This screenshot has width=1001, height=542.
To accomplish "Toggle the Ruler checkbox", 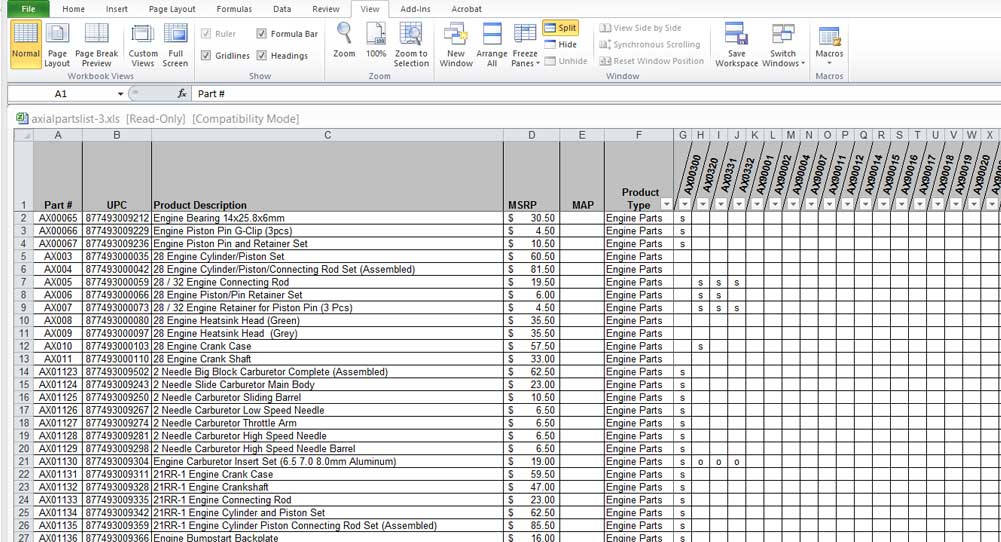I will [206, 34].
